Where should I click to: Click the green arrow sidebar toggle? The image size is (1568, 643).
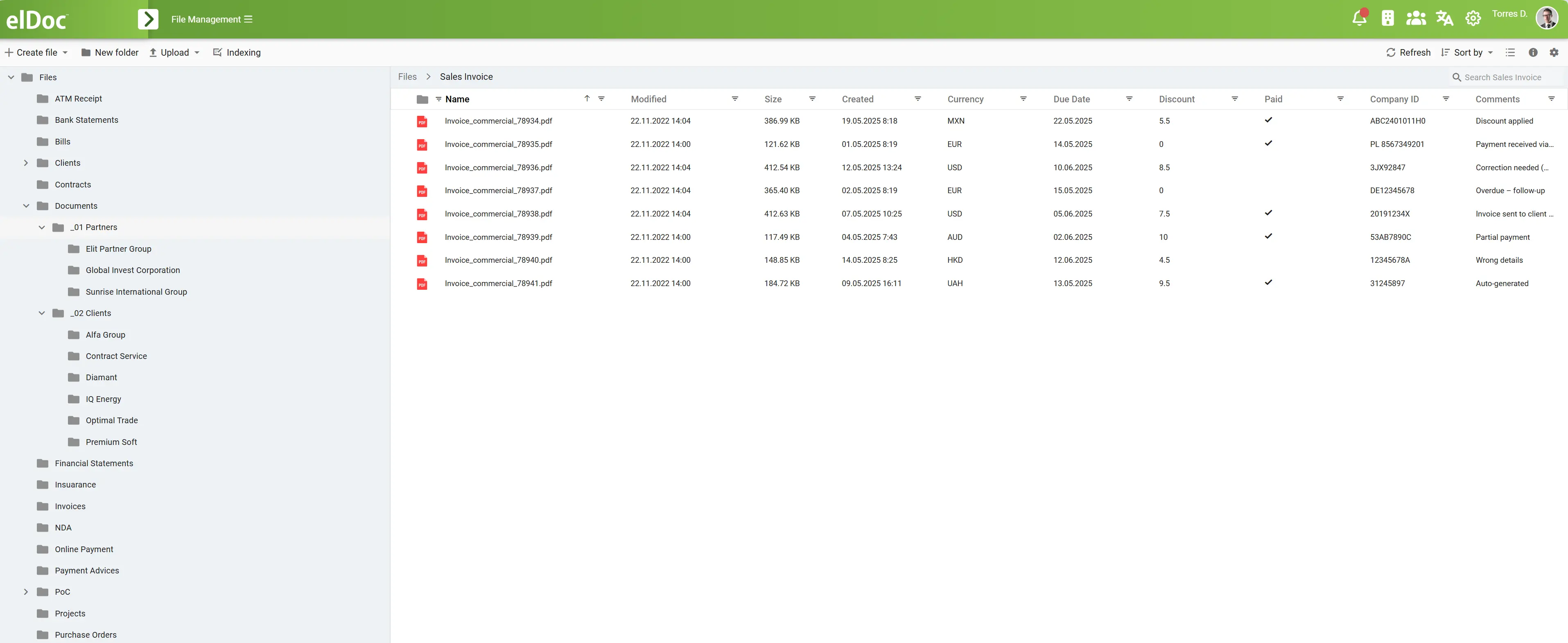(148, 19)
